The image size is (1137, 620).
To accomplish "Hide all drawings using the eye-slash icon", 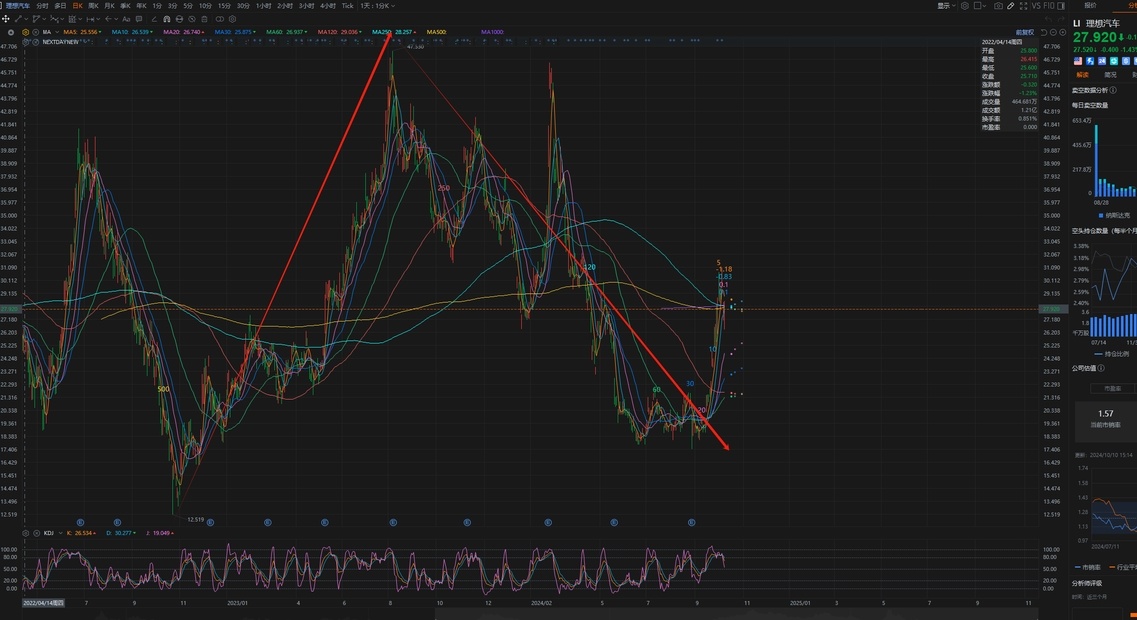I will pos(192,19).
